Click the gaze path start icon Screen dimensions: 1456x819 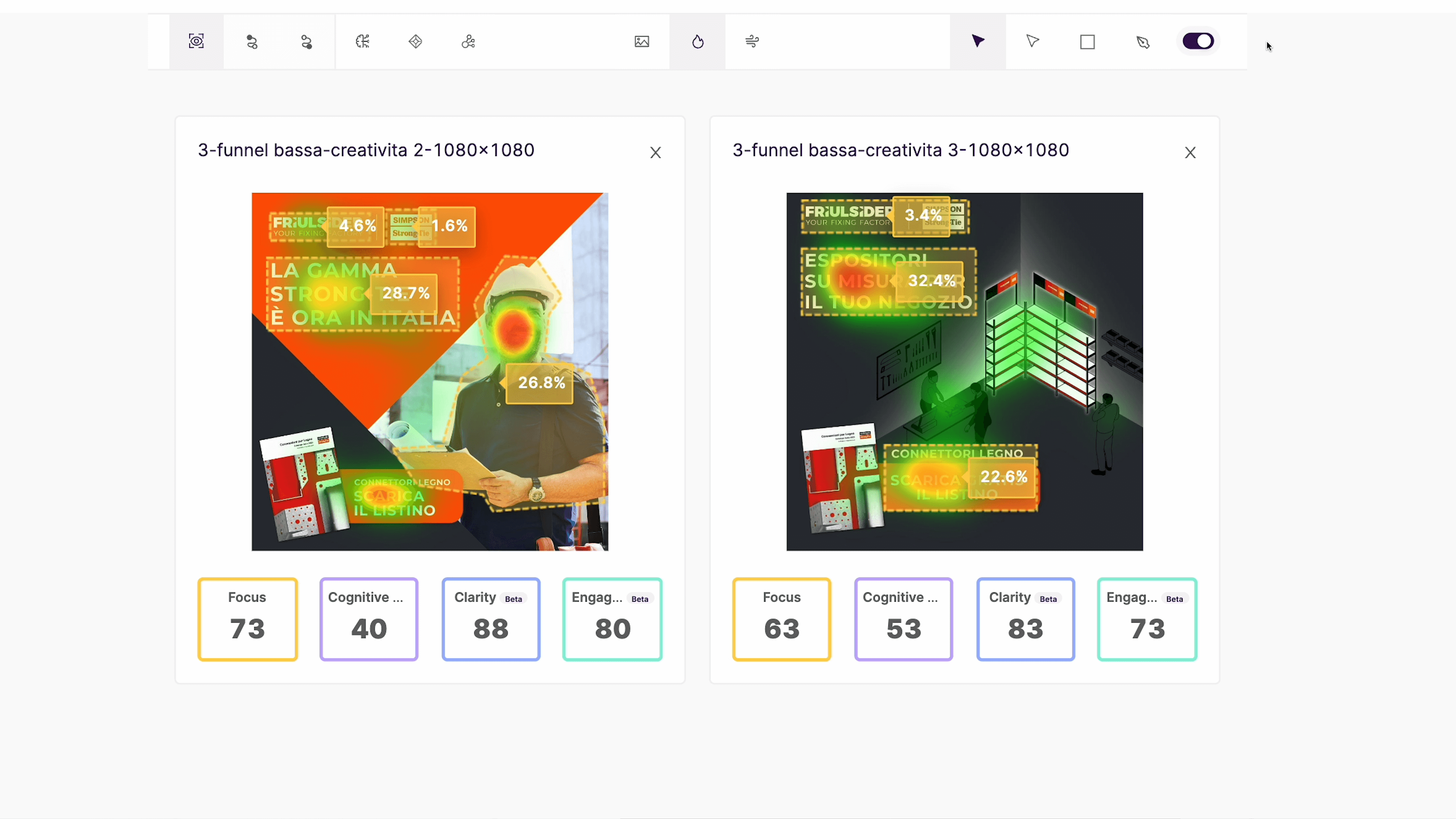coord(251,42)
